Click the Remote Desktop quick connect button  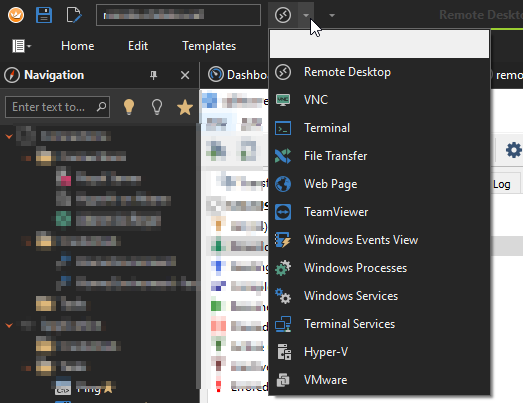tap(283, 15)
